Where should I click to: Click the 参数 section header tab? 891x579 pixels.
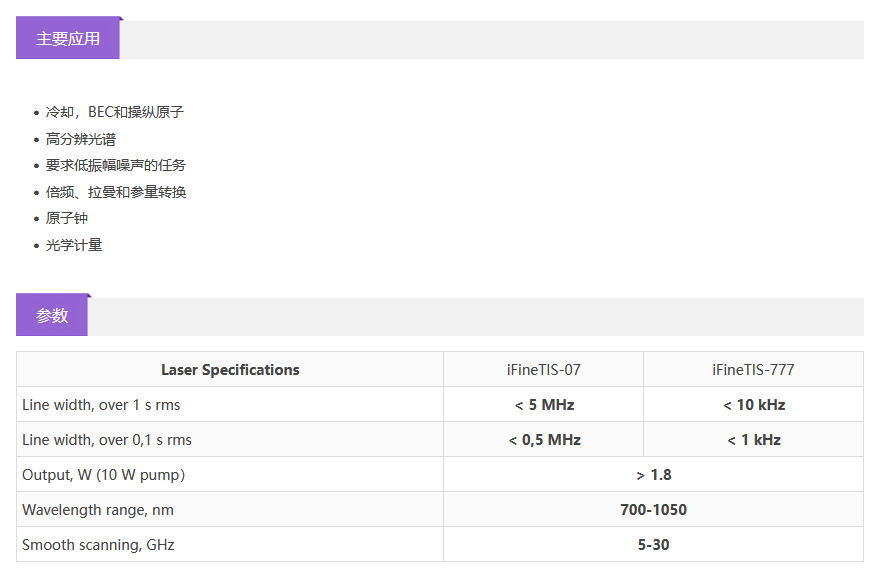point(52,316)
